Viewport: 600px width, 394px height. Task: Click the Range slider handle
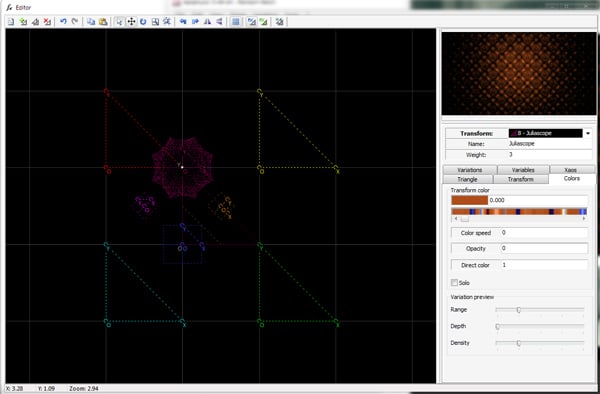coord(518,310)
